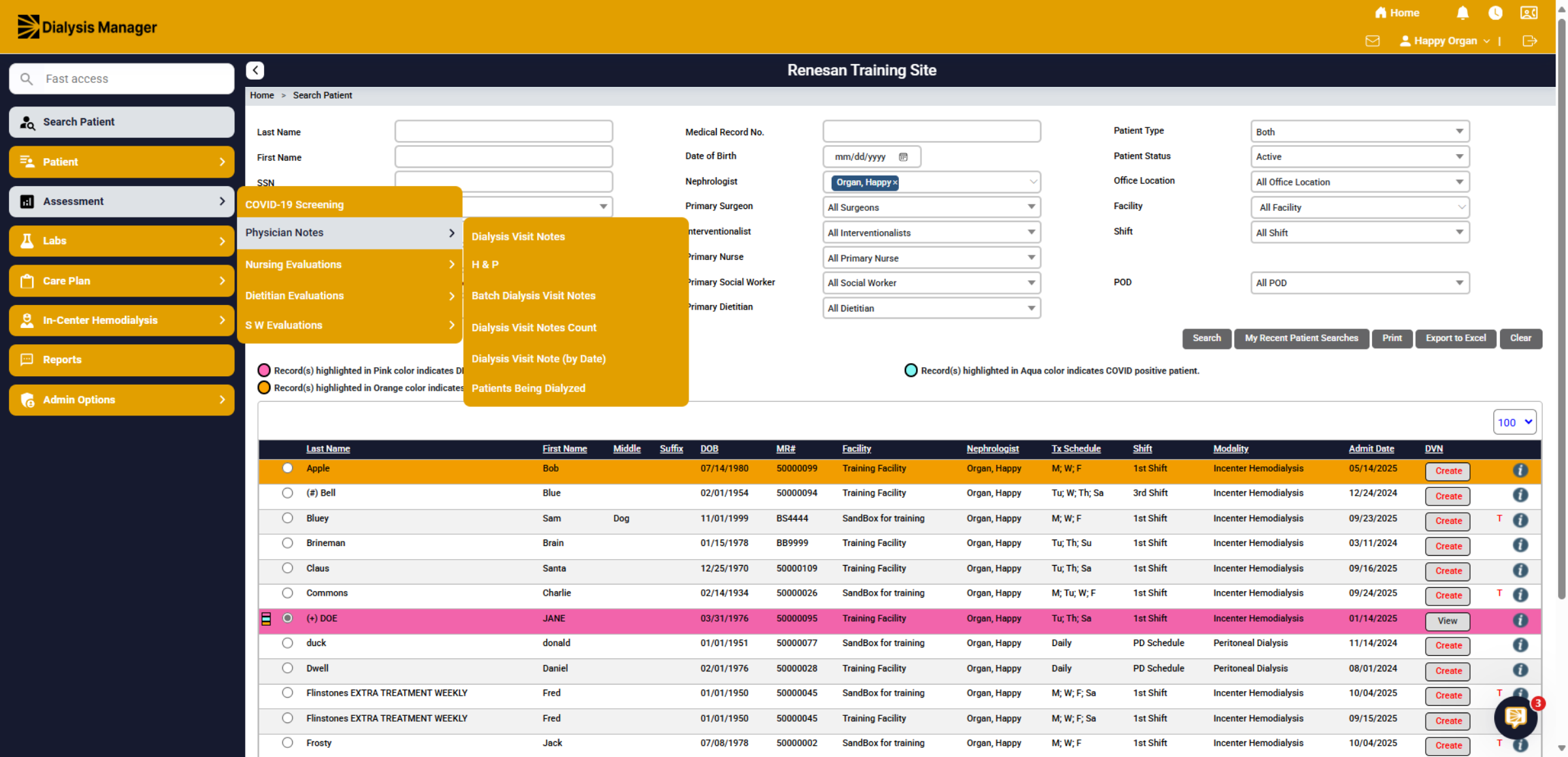This screenshot has height=757, width=1568.
Task: Select radio button for Apple patient
Action: pyautogui.click(x=287, y=468)
